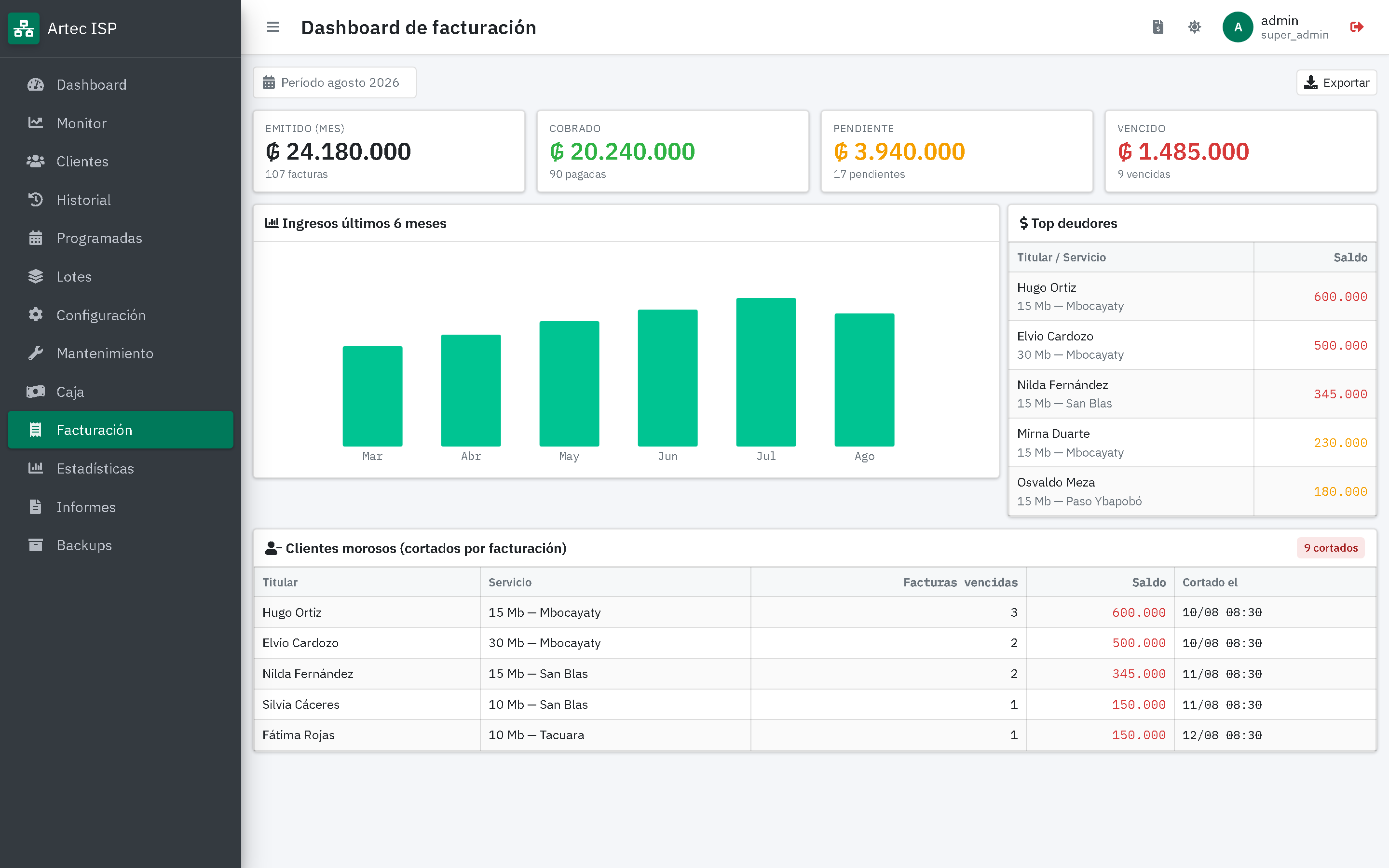Viewport: 1389px width, 868px height.
Task: Click the Configuración gear icon
Action: pyautogui.click(x=36, y=314)
